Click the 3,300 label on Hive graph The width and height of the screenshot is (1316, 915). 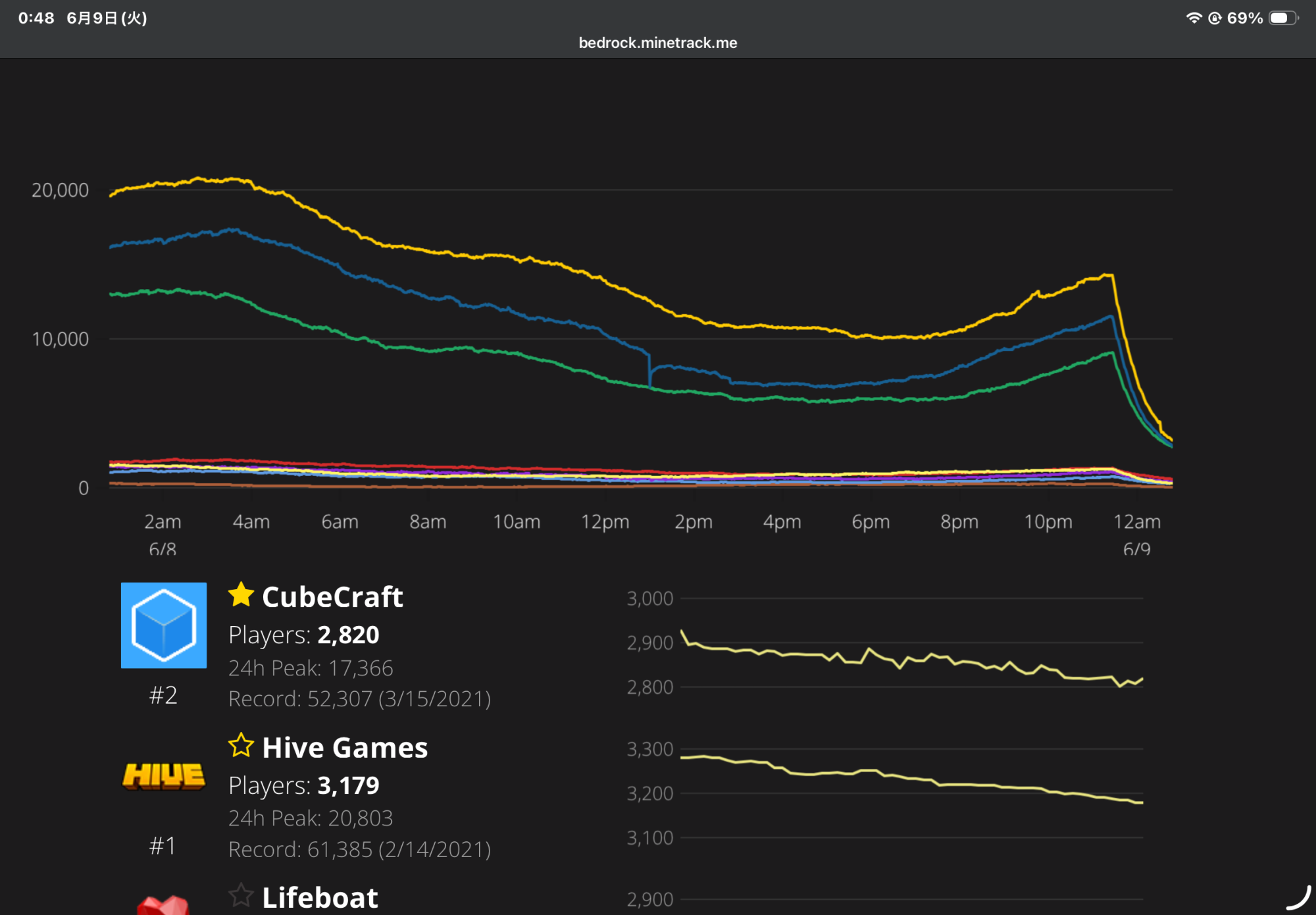point(650,749)
